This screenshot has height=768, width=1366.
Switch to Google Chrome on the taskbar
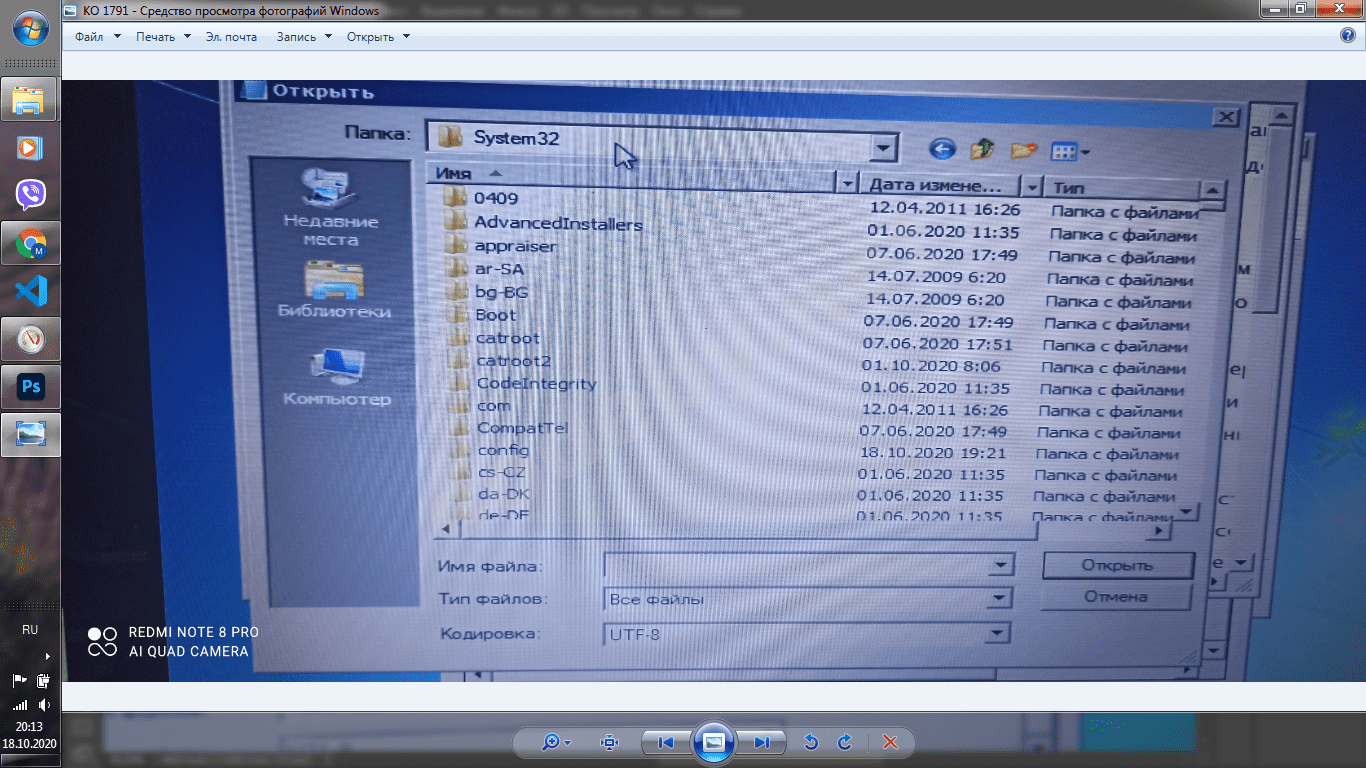(30, 243)
